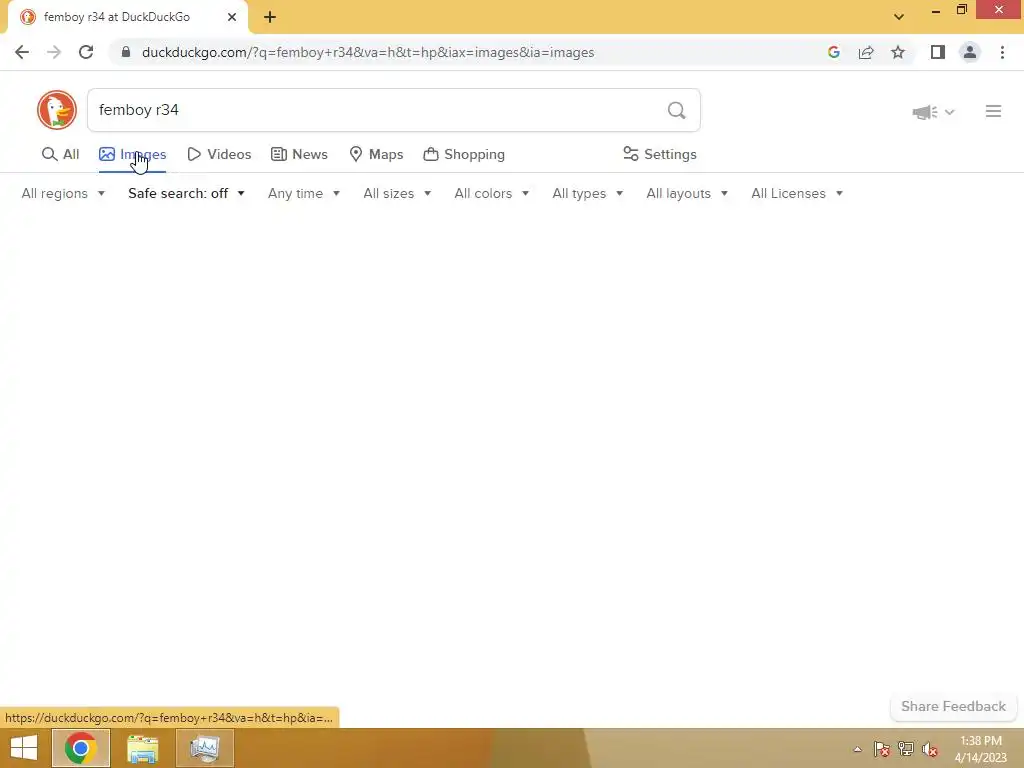1024x768 pixels.
Task: Minimize the Chrome window
Action: (936, 10)
